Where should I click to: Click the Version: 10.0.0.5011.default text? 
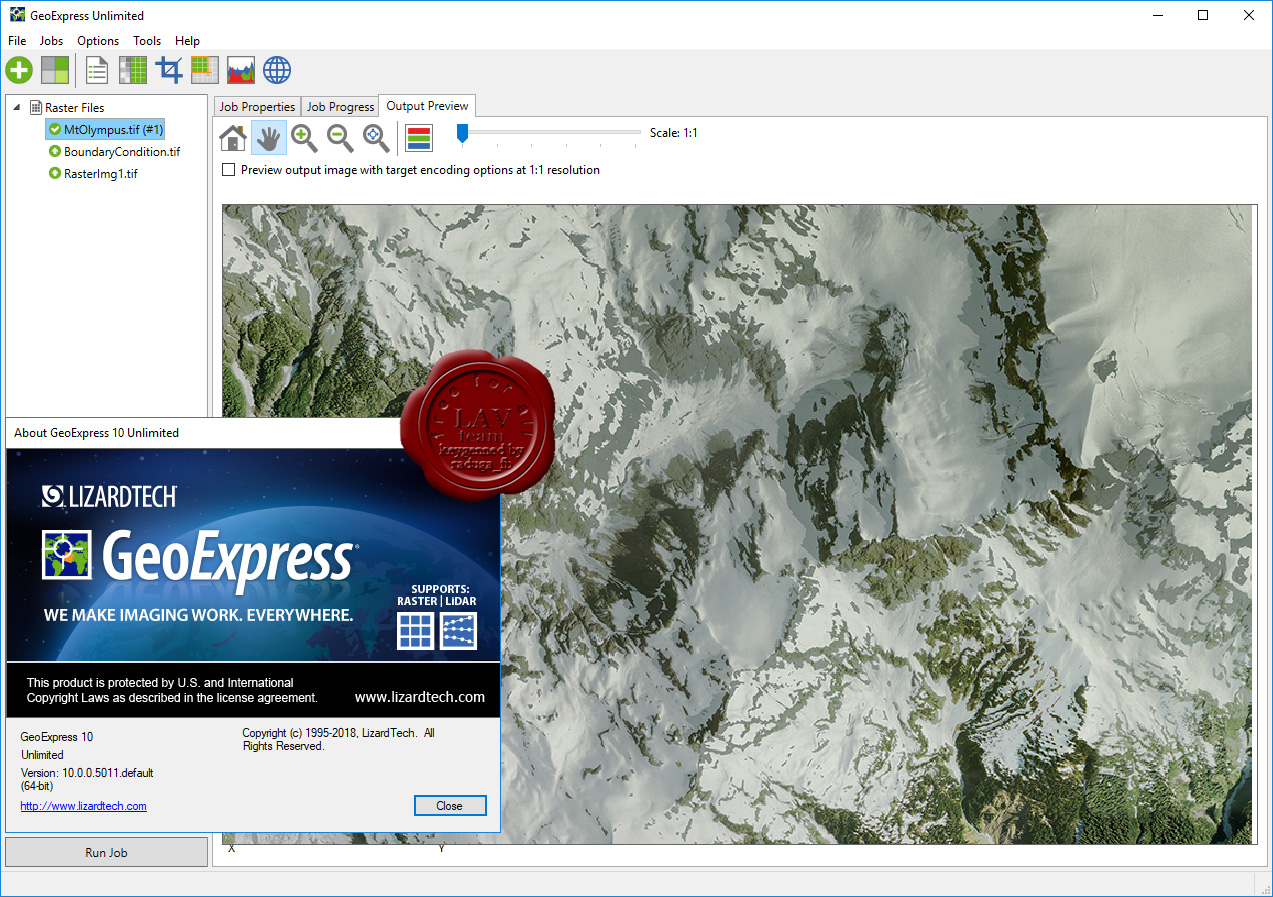[87, 773]
